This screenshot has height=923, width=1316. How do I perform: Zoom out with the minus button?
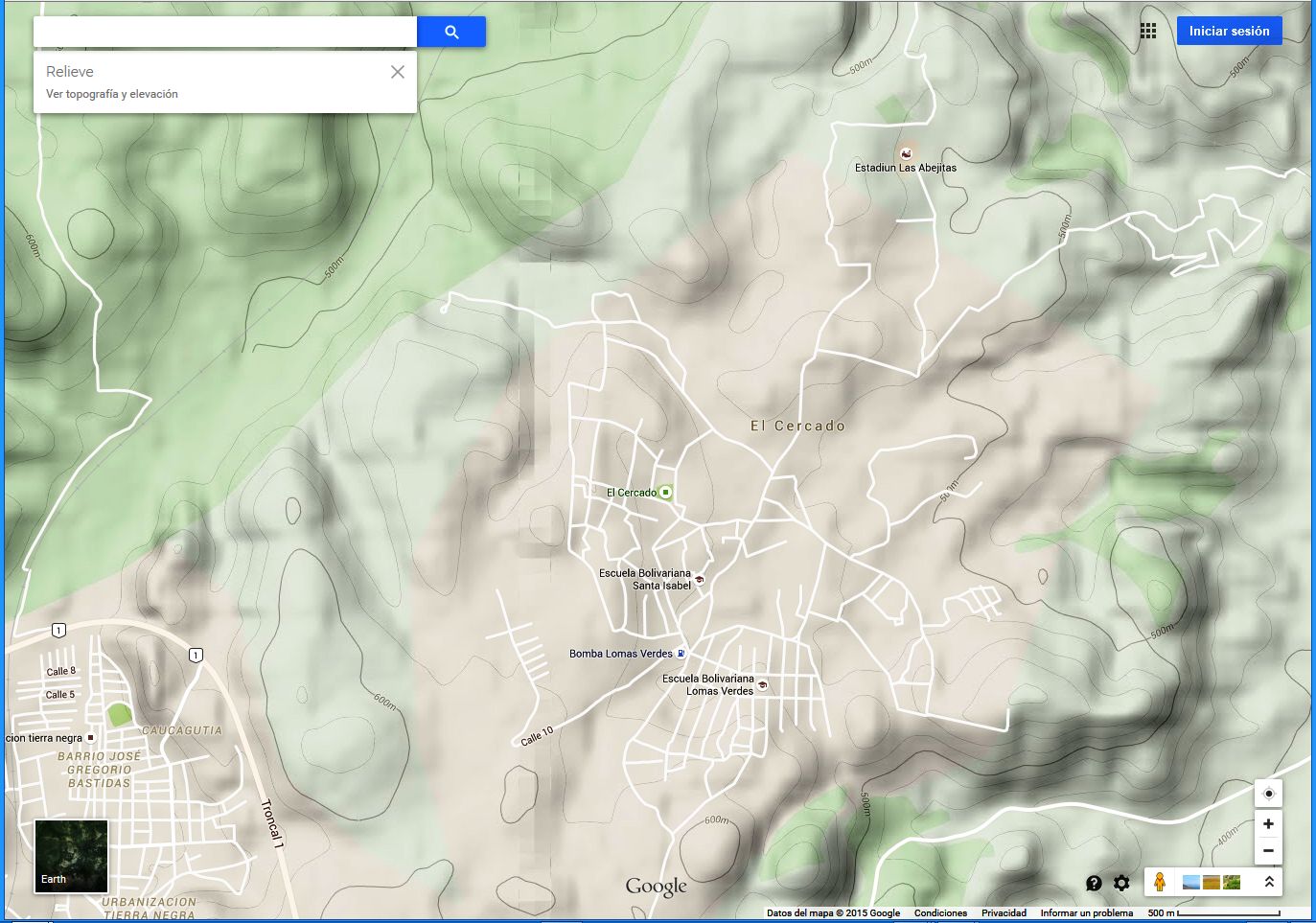coord(1268,850)
